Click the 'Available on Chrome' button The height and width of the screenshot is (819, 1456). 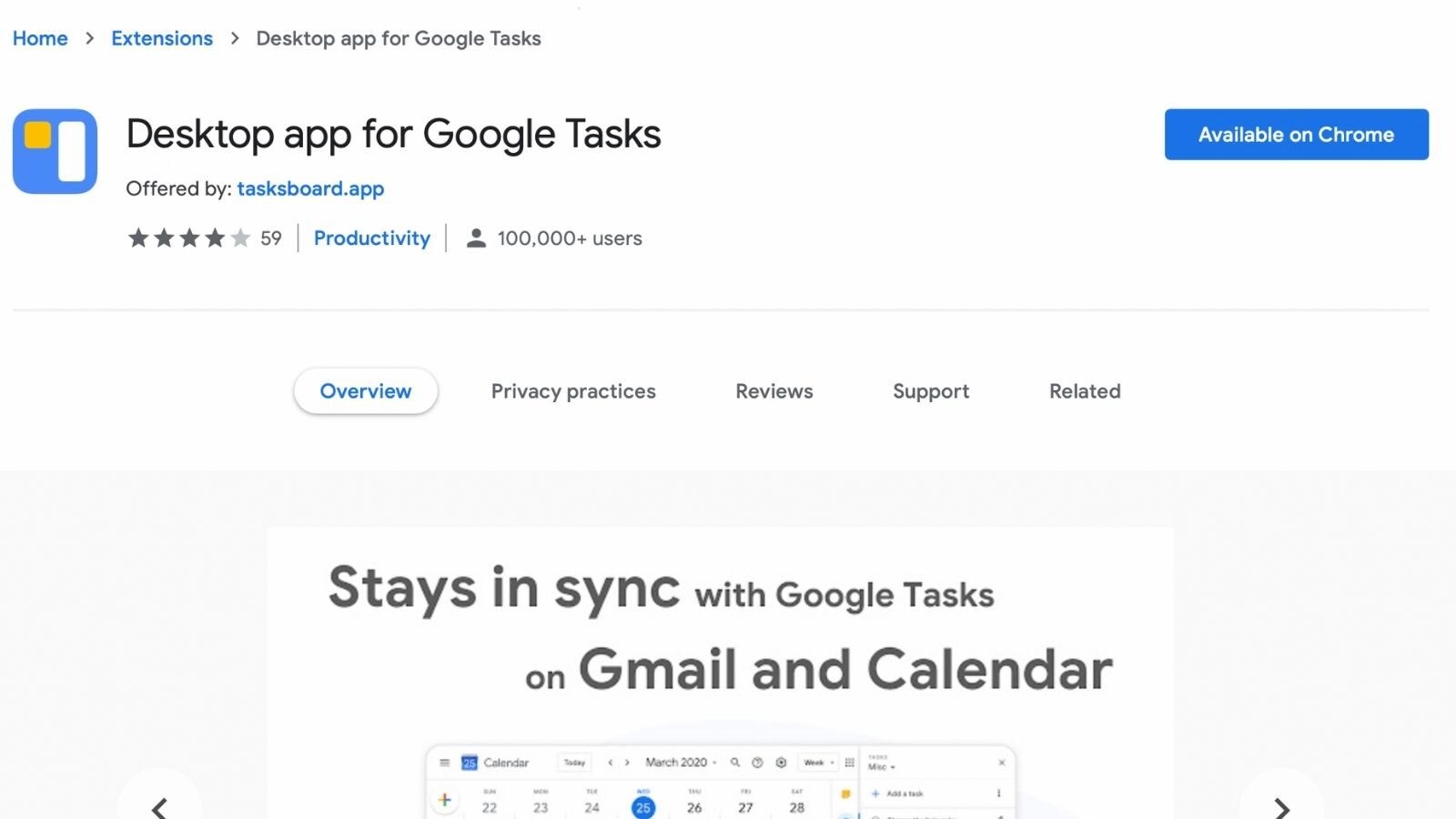point(1297,135)
